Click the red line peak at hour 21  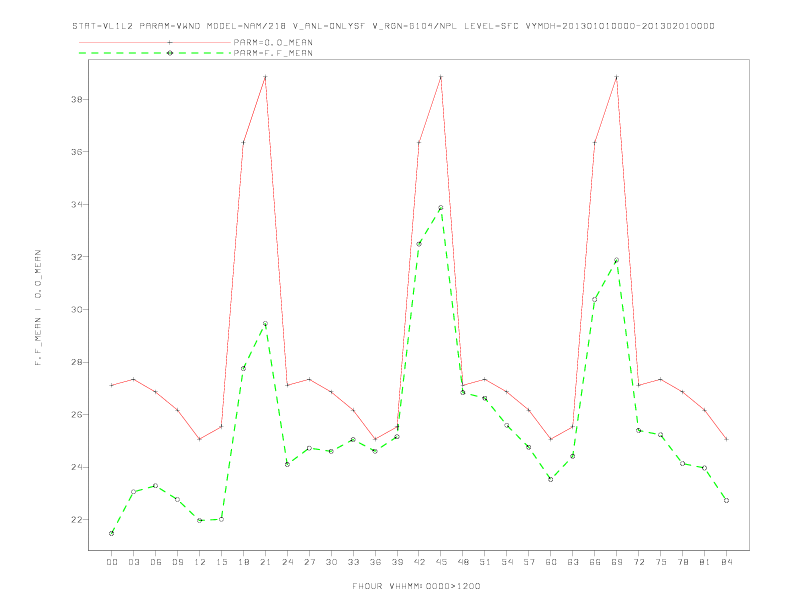(265, 77)
